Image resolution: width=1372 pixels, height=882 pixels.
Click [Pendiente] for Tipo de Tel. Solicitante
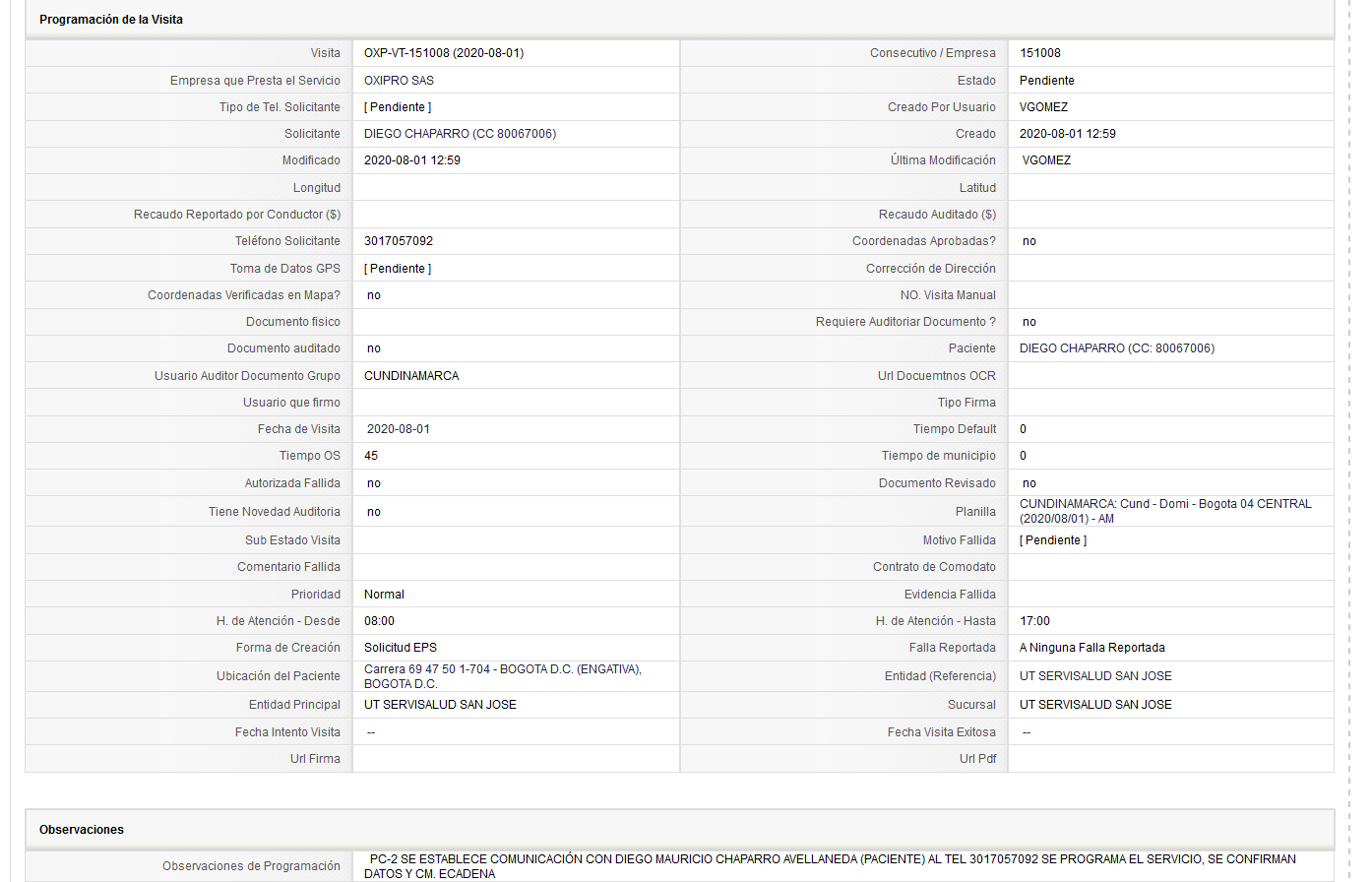point(398,107)
